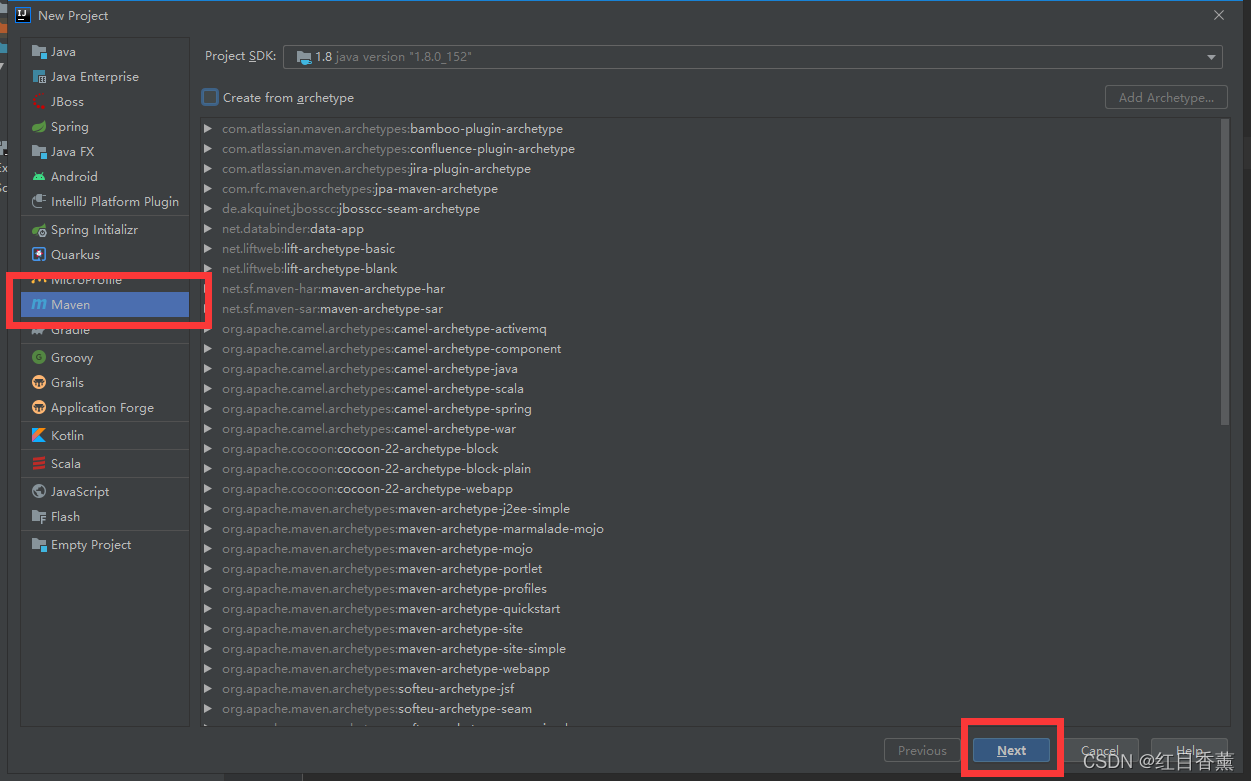Select maven-archetype-marmalade-mojo row
The width and height of the screenshot is (1251, 781).
click(711, 529)
